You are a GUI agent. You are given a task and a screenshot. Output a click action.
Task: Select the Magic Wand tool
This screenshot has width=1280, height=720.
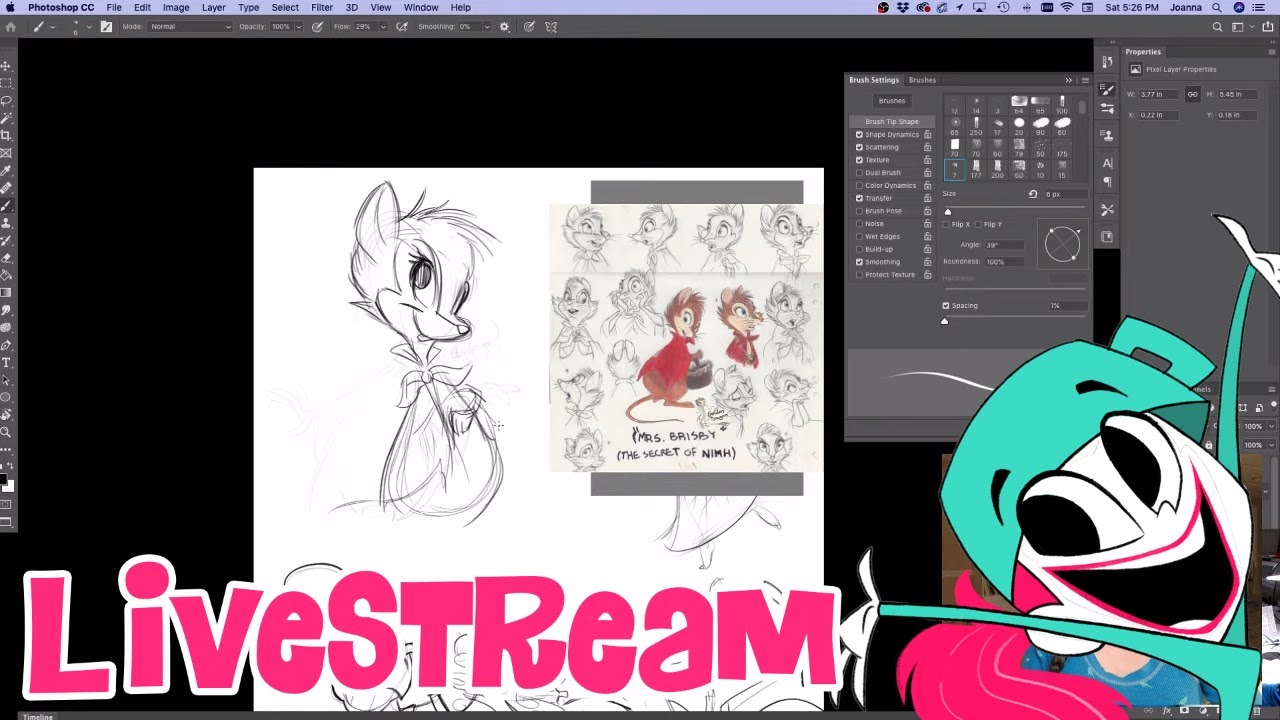click(x=6, y=118)
